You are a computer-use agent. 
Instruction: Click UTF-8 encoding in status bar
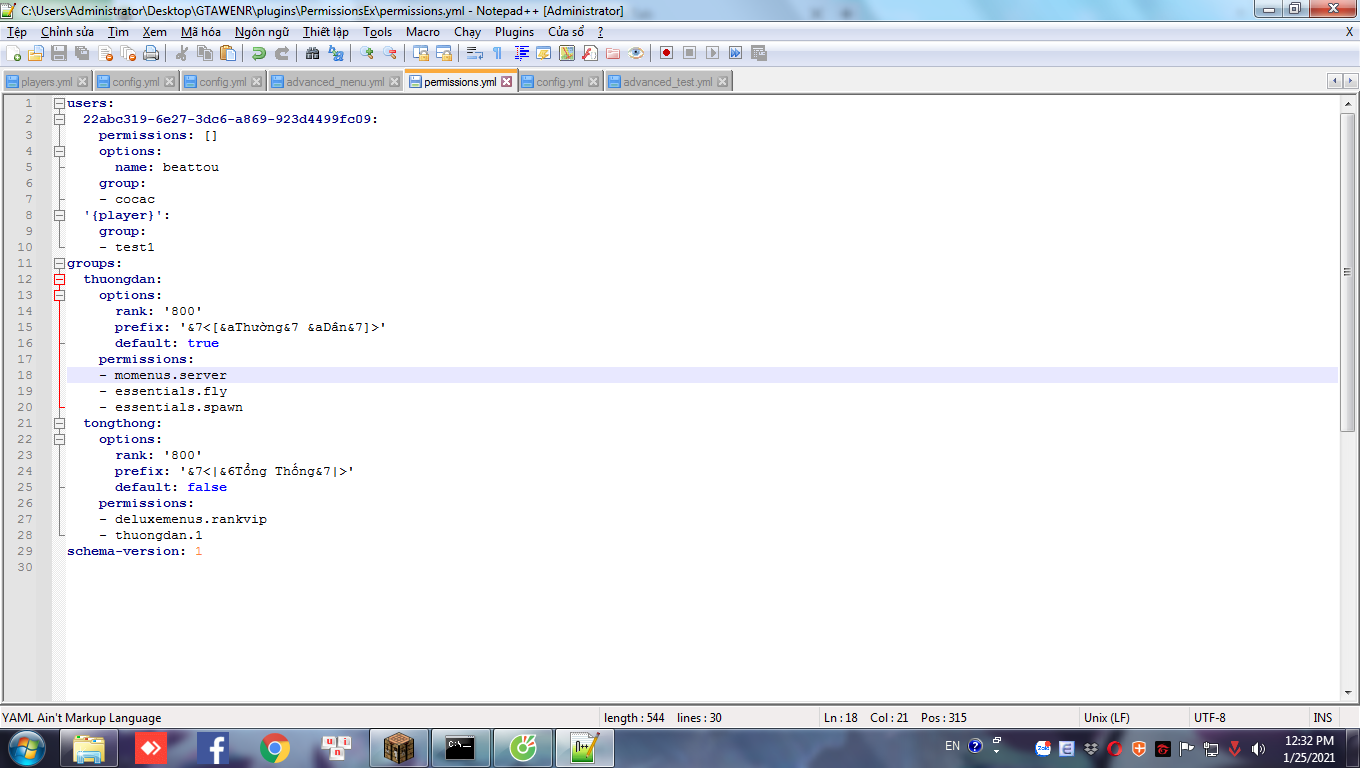pos(1209,717)
